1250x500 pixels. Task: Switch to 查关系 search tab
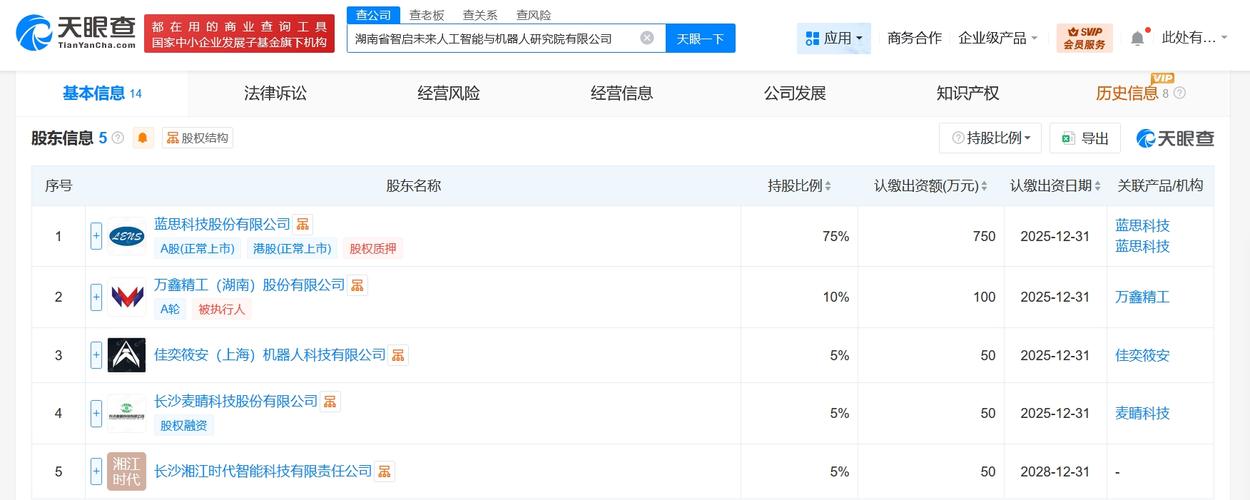click(479, 15)
